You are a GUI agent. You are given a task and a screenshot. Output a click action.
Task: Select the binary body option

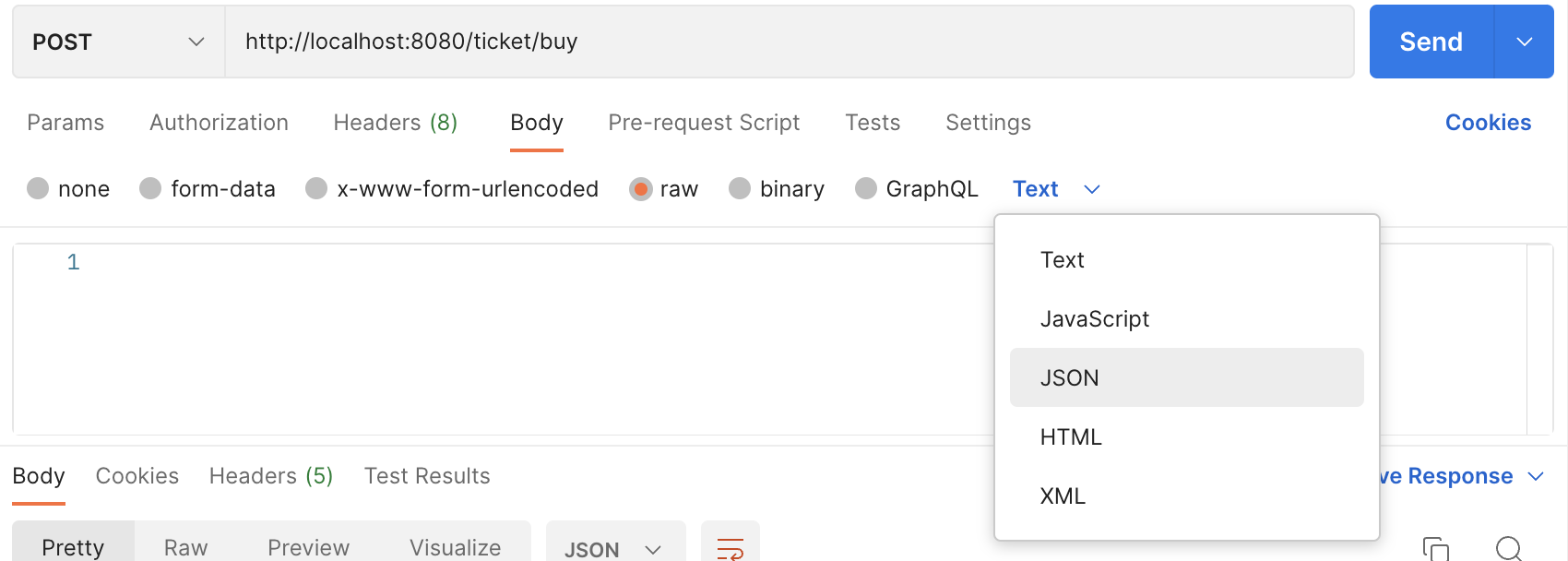pyautogui.click(x=740, y=189)
